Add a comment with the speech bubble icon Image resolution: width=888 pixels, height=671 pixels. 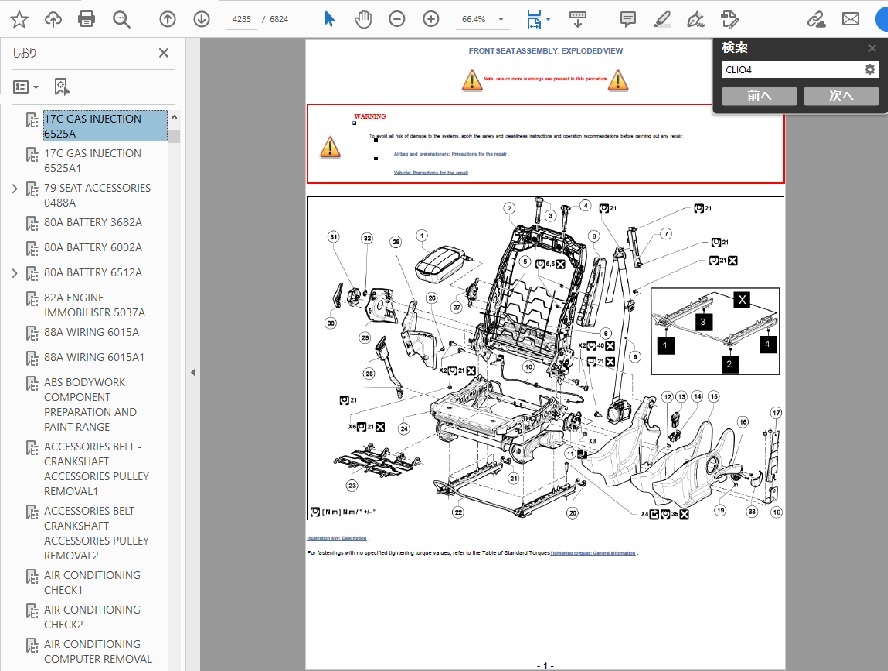pos(627,19)
